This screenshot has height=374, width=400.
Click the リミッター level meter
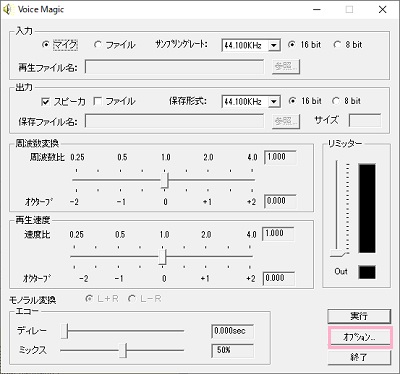(367, 208)
